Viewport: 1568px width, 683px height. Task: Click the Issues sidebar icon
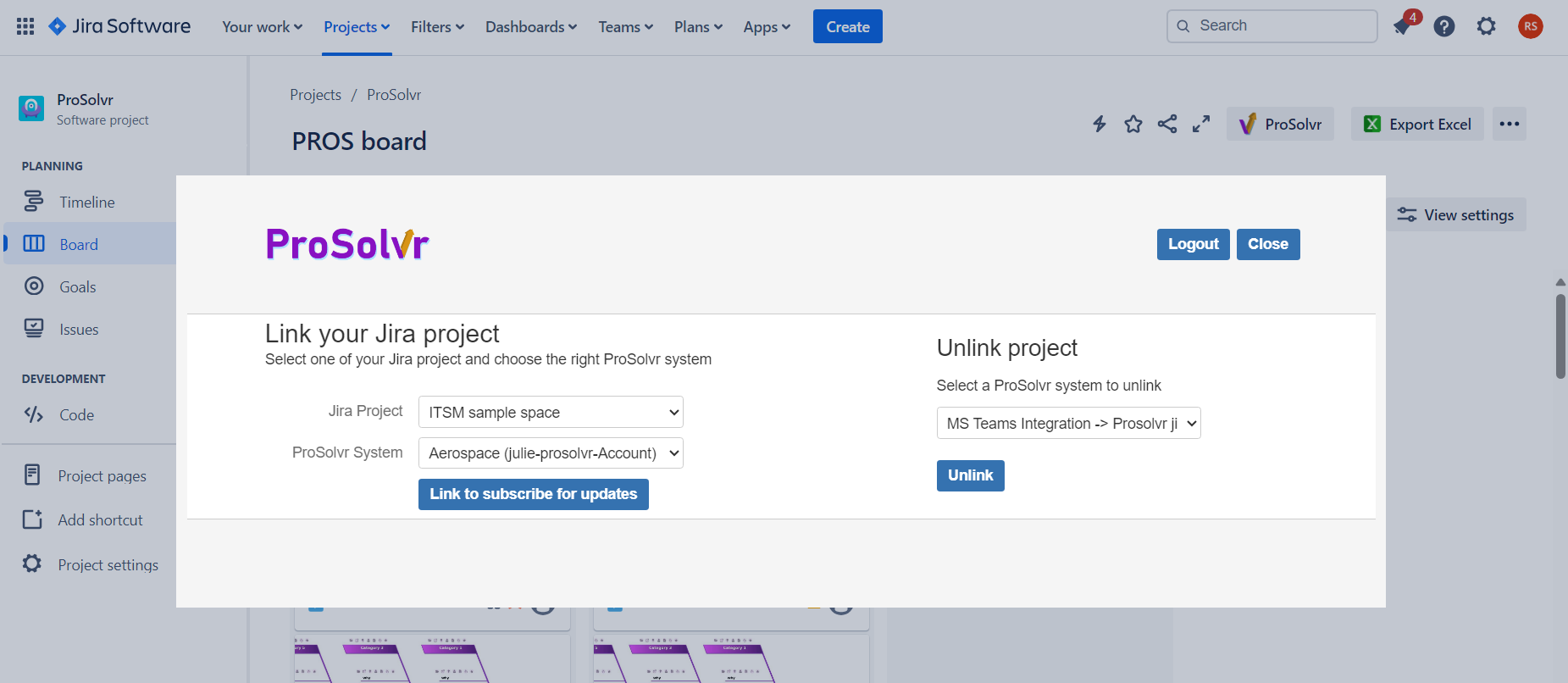[34, 329]
